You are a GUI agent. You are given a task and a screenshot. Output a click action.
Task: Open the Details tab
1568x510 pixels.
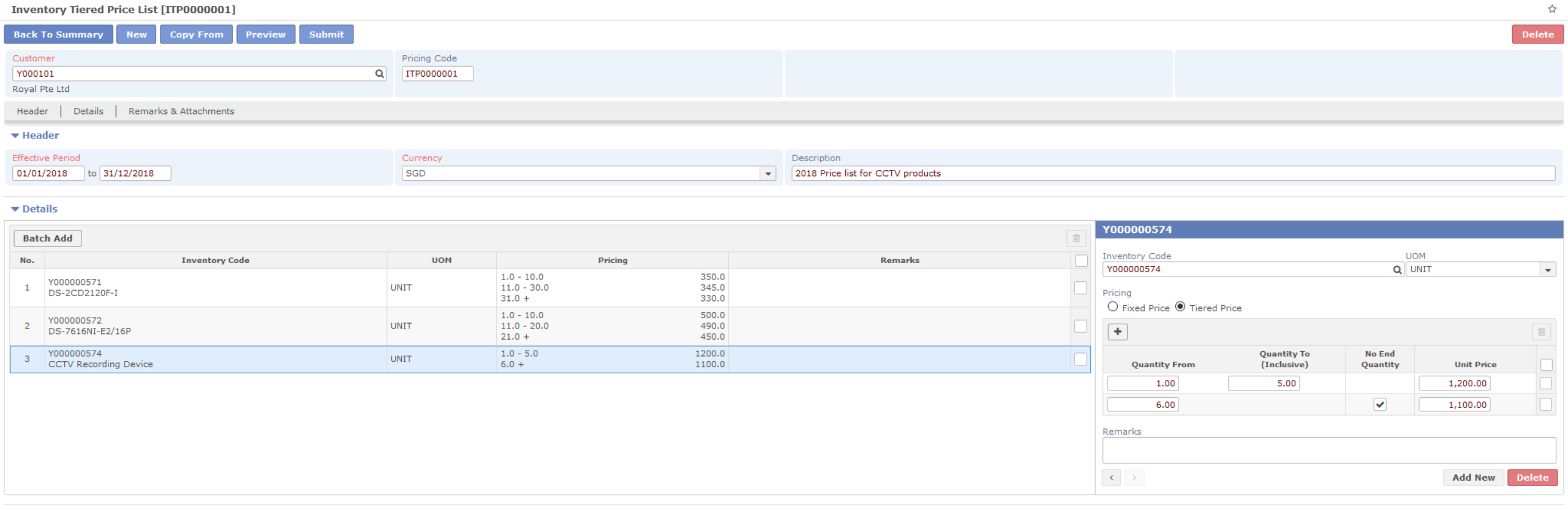point(88,111)
